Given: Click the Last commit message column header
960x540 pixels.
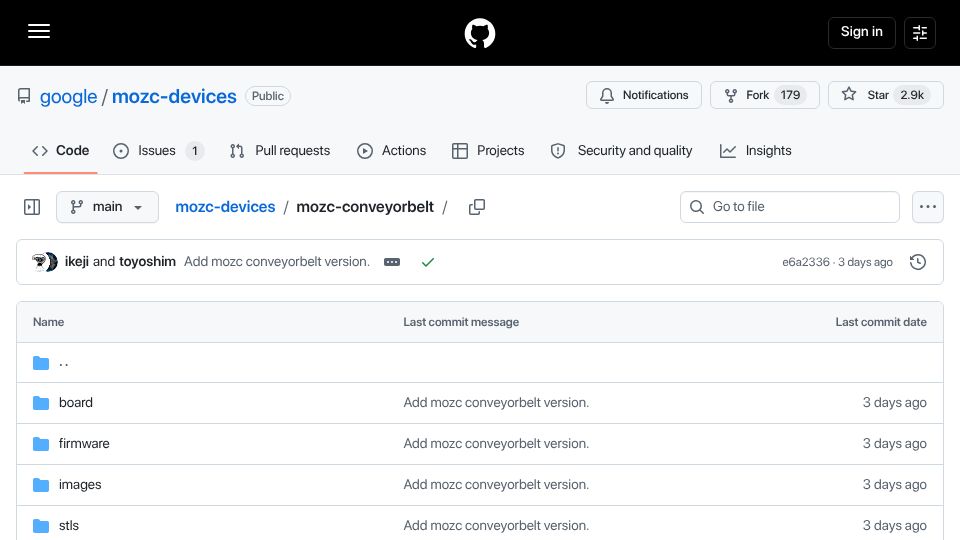Looking at the screenshot, I should point(461,322).
